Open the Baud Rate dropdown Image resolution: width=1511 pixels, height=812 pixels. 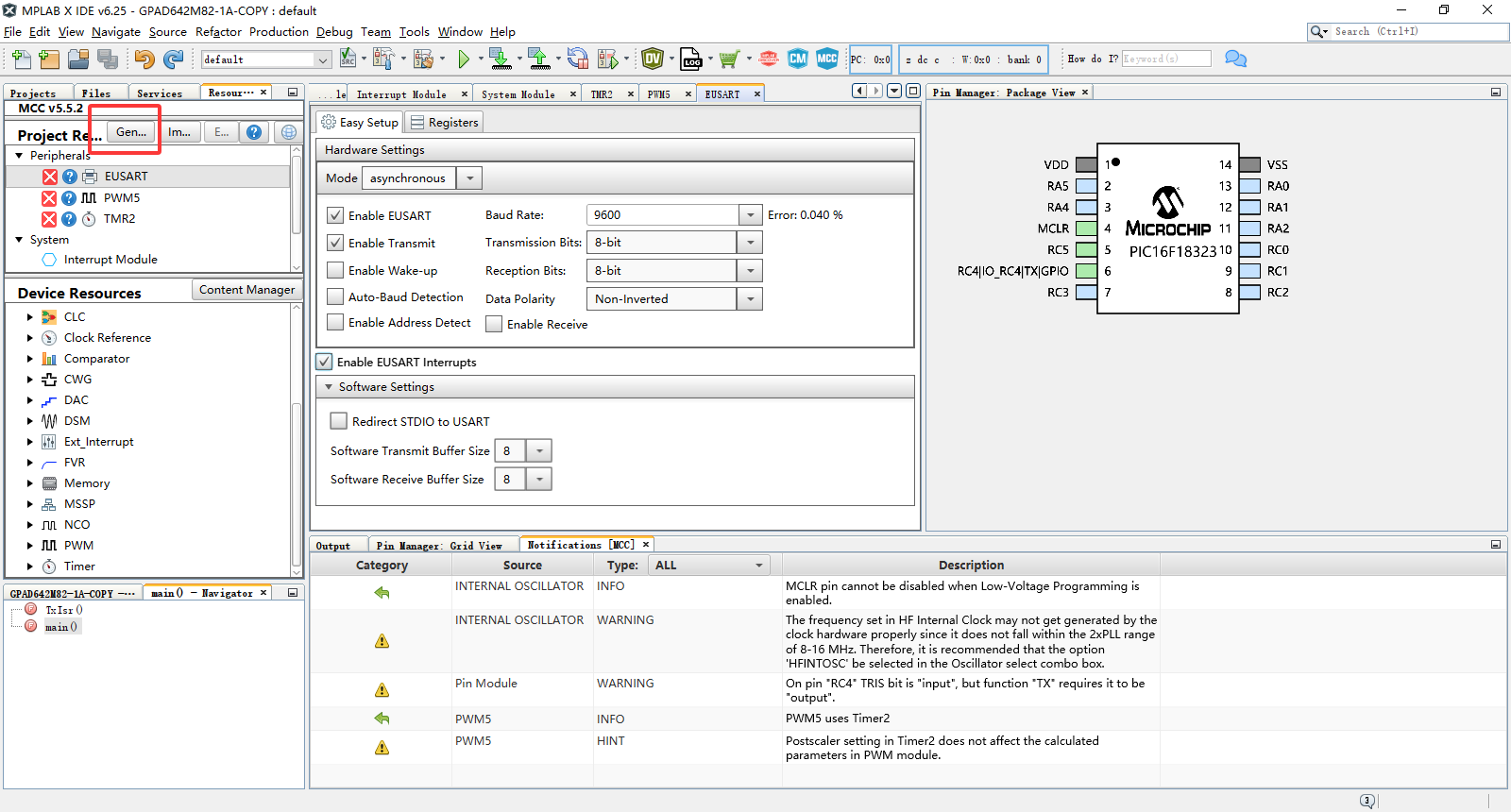(751, 215)
